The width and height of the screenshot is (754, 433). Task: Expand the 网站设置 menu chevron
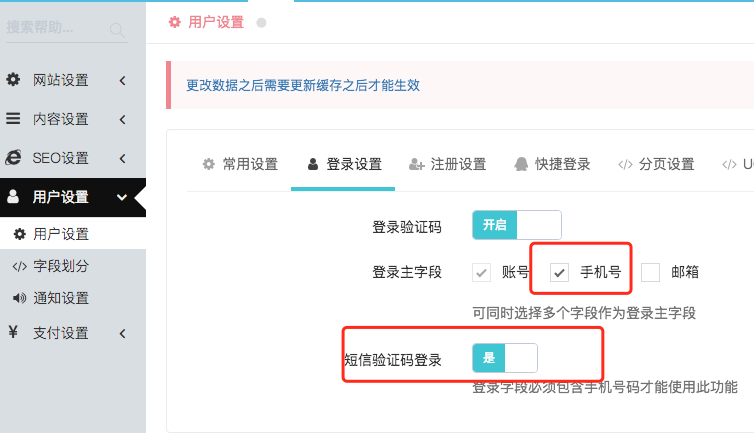click(x=123, y=80)
